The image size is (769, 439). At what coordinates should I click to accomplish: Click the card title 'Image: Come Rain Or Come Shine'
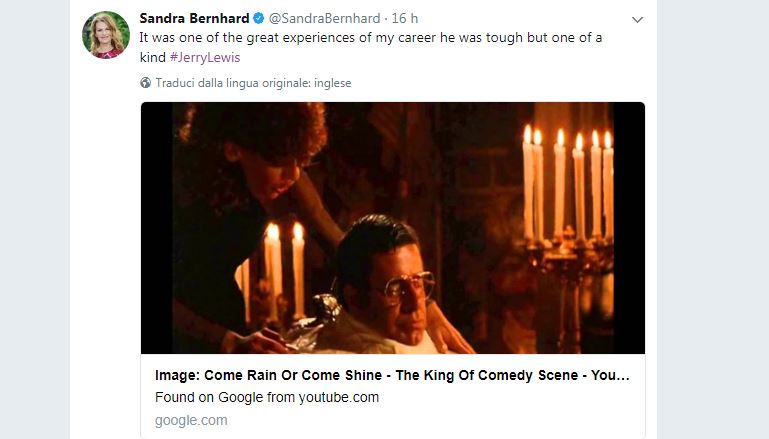tap(392, 376)
